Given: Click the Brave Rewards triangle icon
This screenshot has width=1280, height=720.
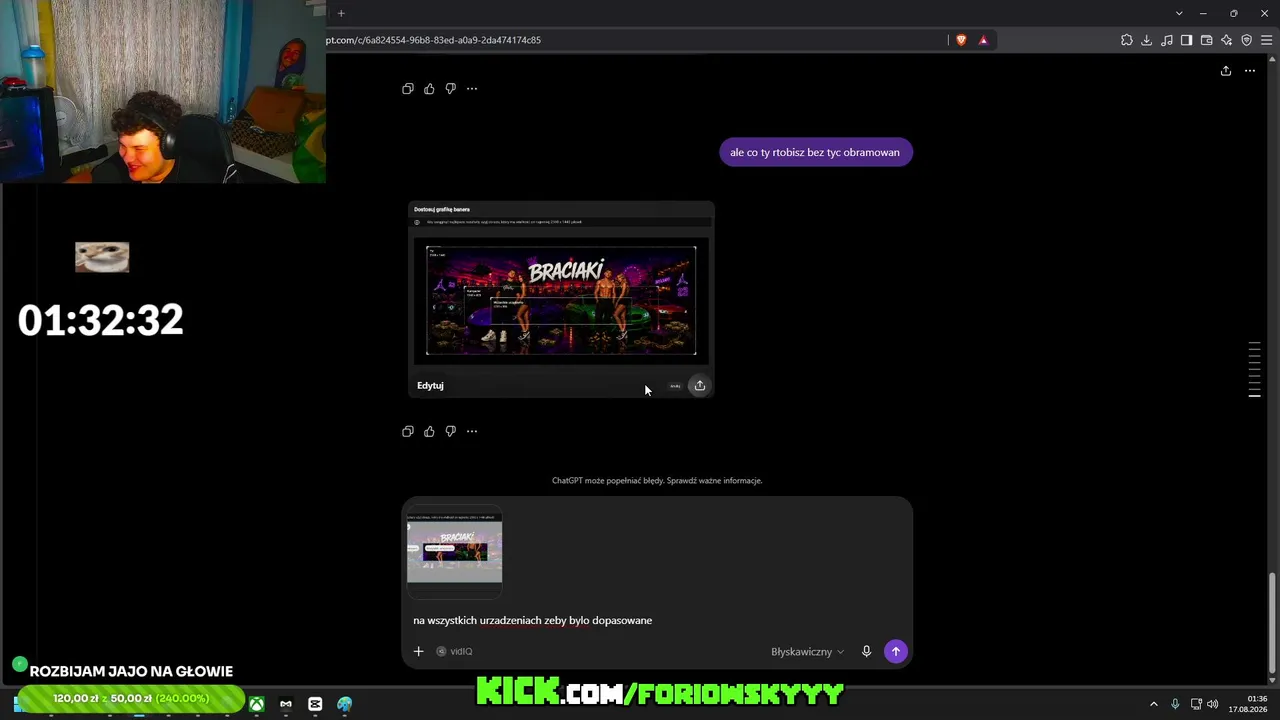Looking at the screenshot, I should coord(983,40).
